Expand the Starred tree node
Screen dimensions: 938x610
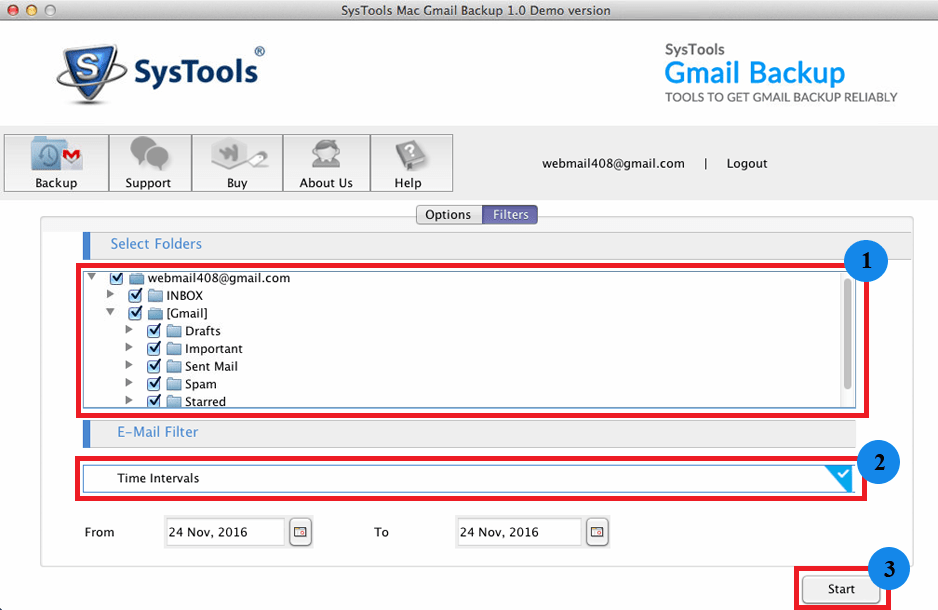coord(129,399)
